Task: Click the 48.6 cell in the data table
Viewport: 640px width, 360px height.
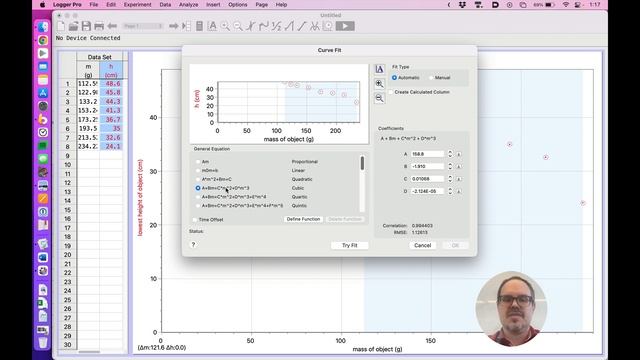Action: click(111, 84)
